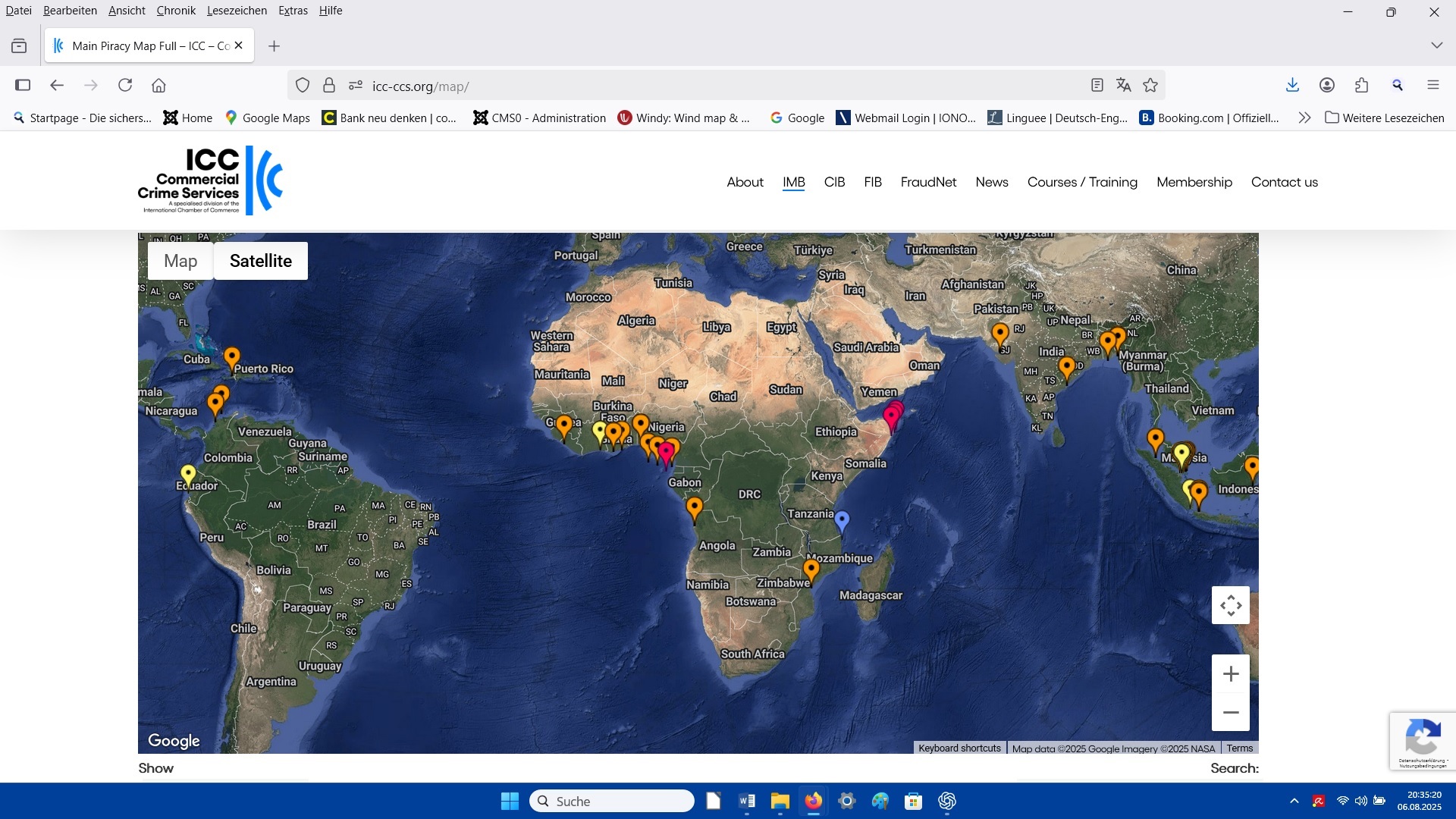Open the Lesezeichen menu
The image size is (1456, 819).
point(237,11)
